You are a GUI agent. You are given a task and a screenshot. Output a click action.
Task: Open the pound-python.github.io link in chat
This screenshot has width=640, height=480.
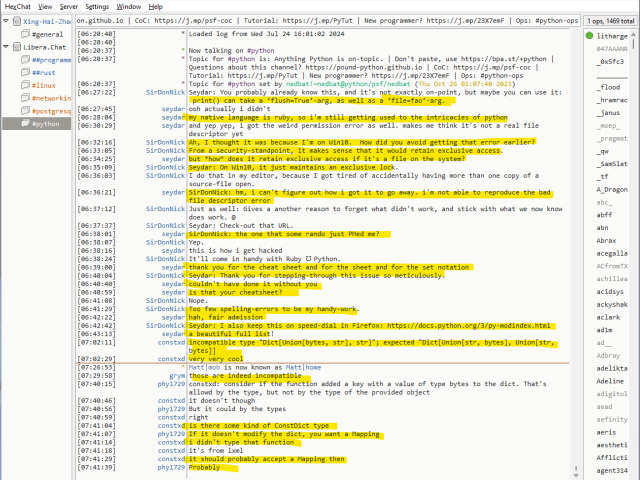tap(364, 67)
